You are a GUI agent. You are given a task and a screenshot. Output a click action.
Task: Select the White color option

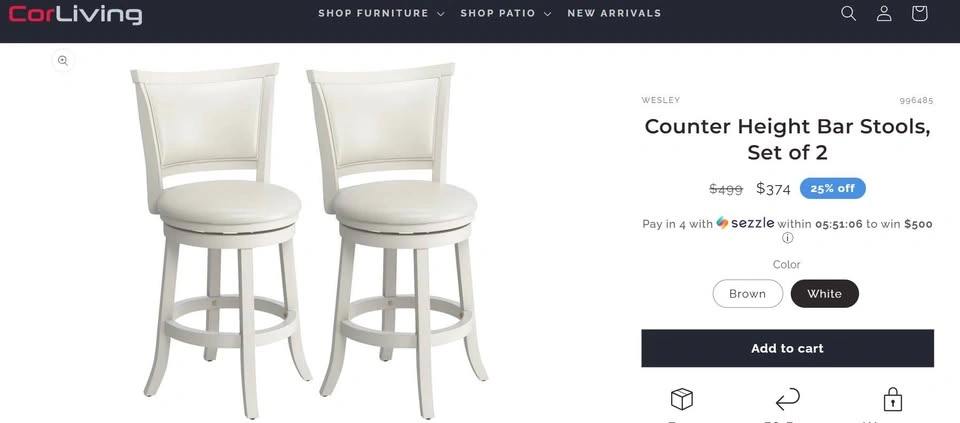click(824, 294)
